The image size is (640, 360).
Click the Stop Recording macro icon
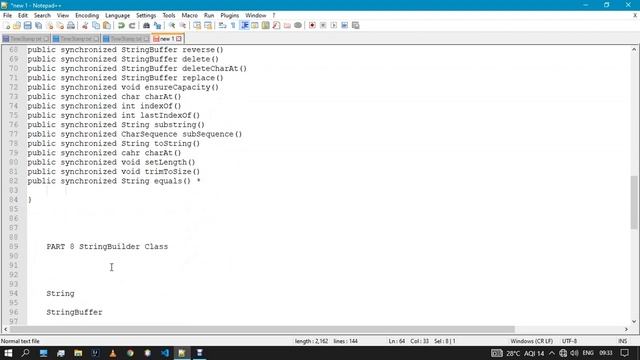[323, 25]
